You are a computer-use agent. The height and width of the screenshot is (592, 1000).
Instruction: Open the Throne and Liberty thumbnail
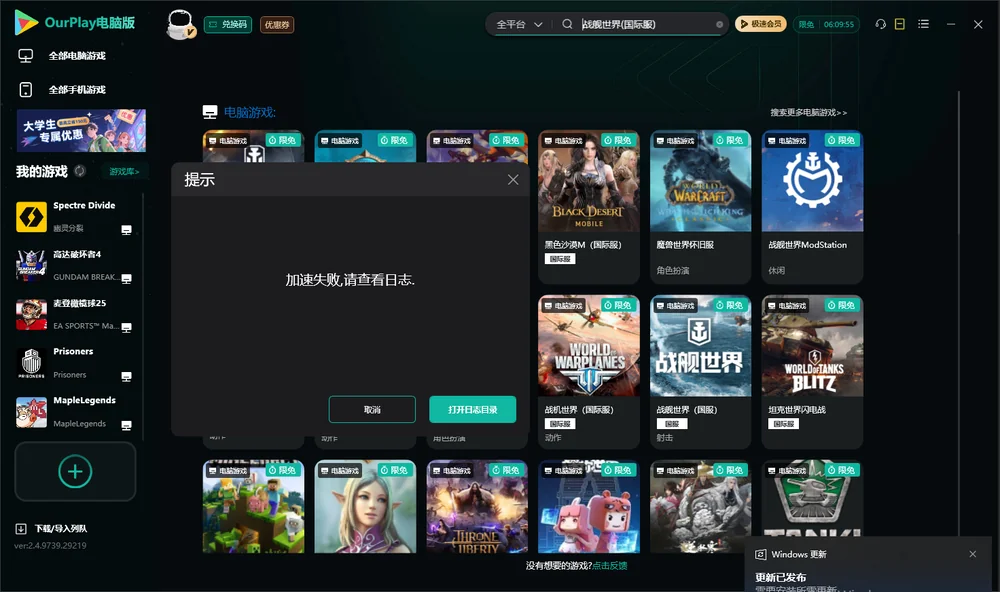tap(477, 507)
